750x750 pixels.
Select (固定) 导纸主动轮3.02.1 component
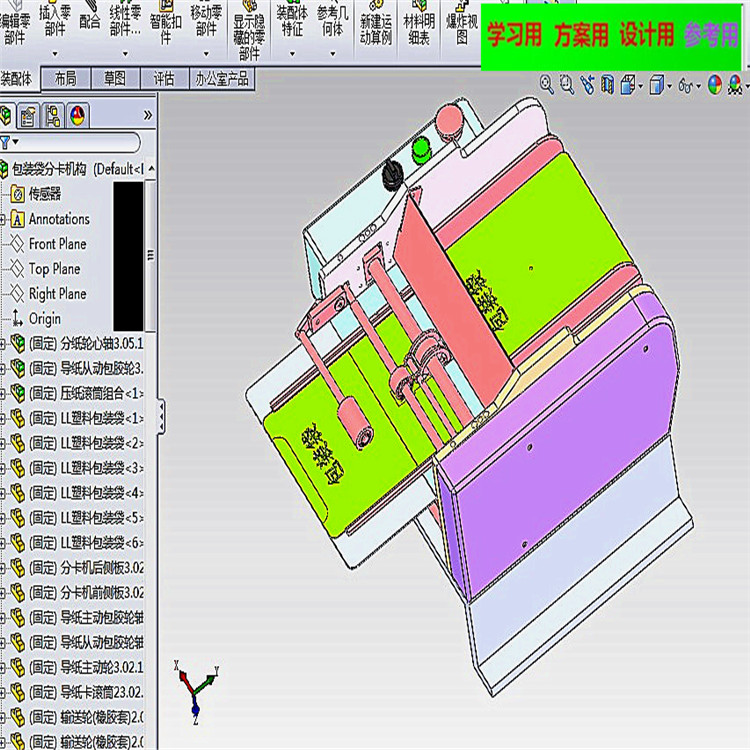[x=77, y=667]
